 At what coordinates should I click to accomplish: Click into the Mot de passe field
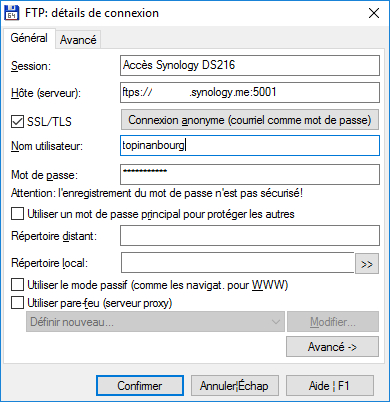250,174
